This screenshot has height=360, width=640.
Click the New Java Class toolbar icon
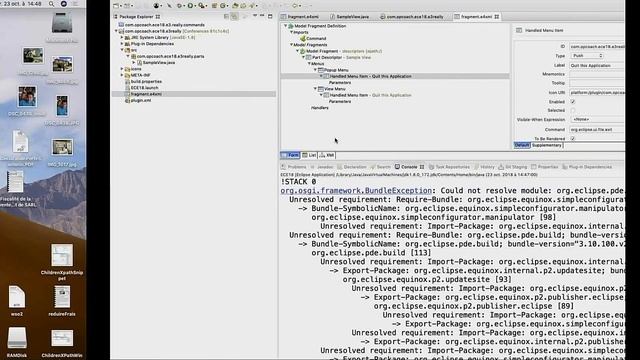[223, 6]
